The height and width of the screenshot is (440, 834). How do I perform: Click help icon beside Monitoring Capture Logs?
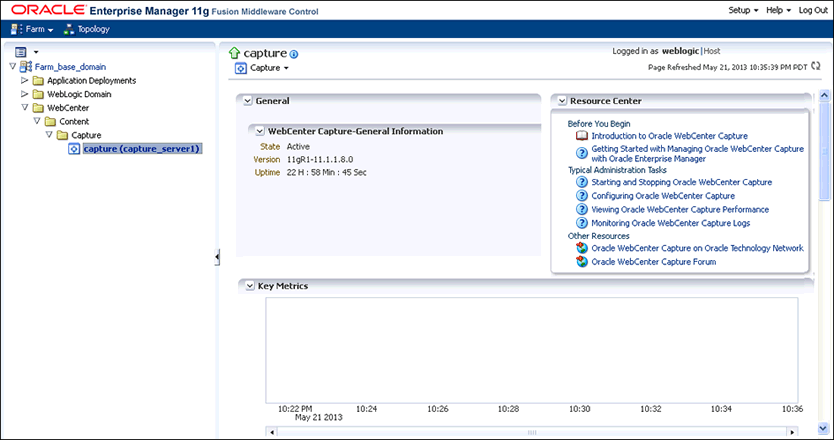[582, 223]
